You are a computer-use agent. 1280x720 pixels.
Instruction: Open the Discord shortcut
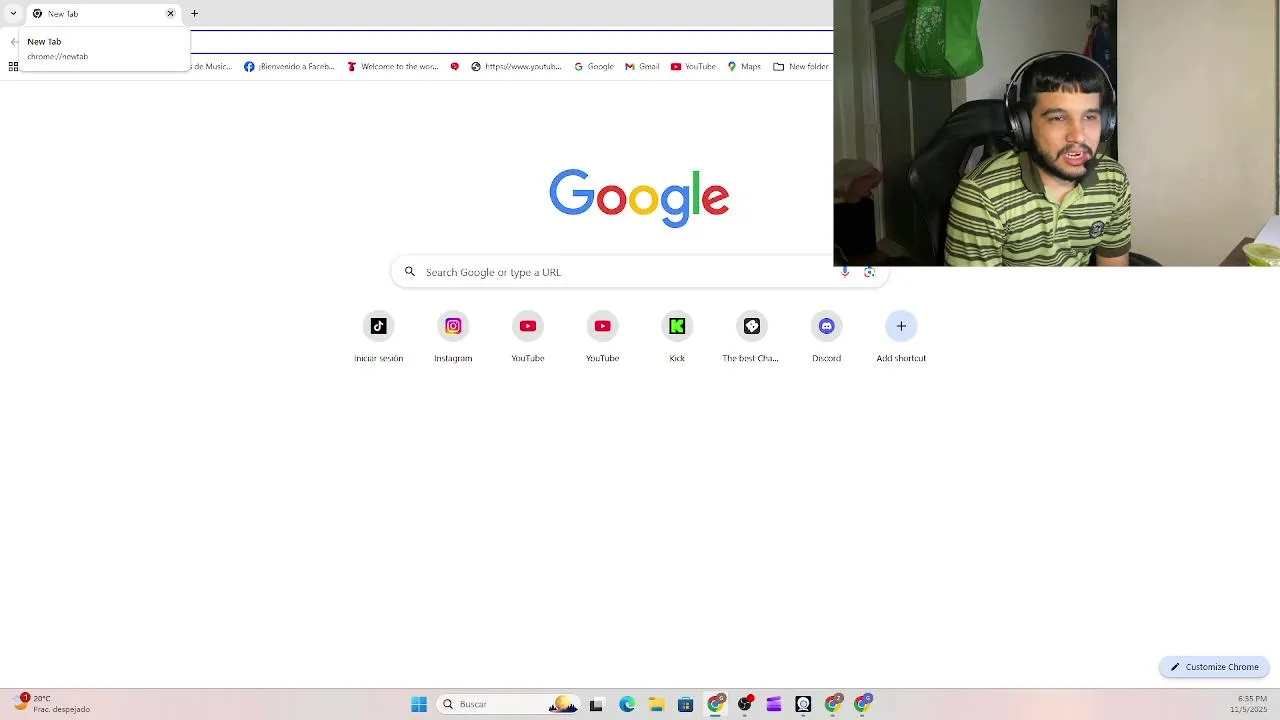826,337
